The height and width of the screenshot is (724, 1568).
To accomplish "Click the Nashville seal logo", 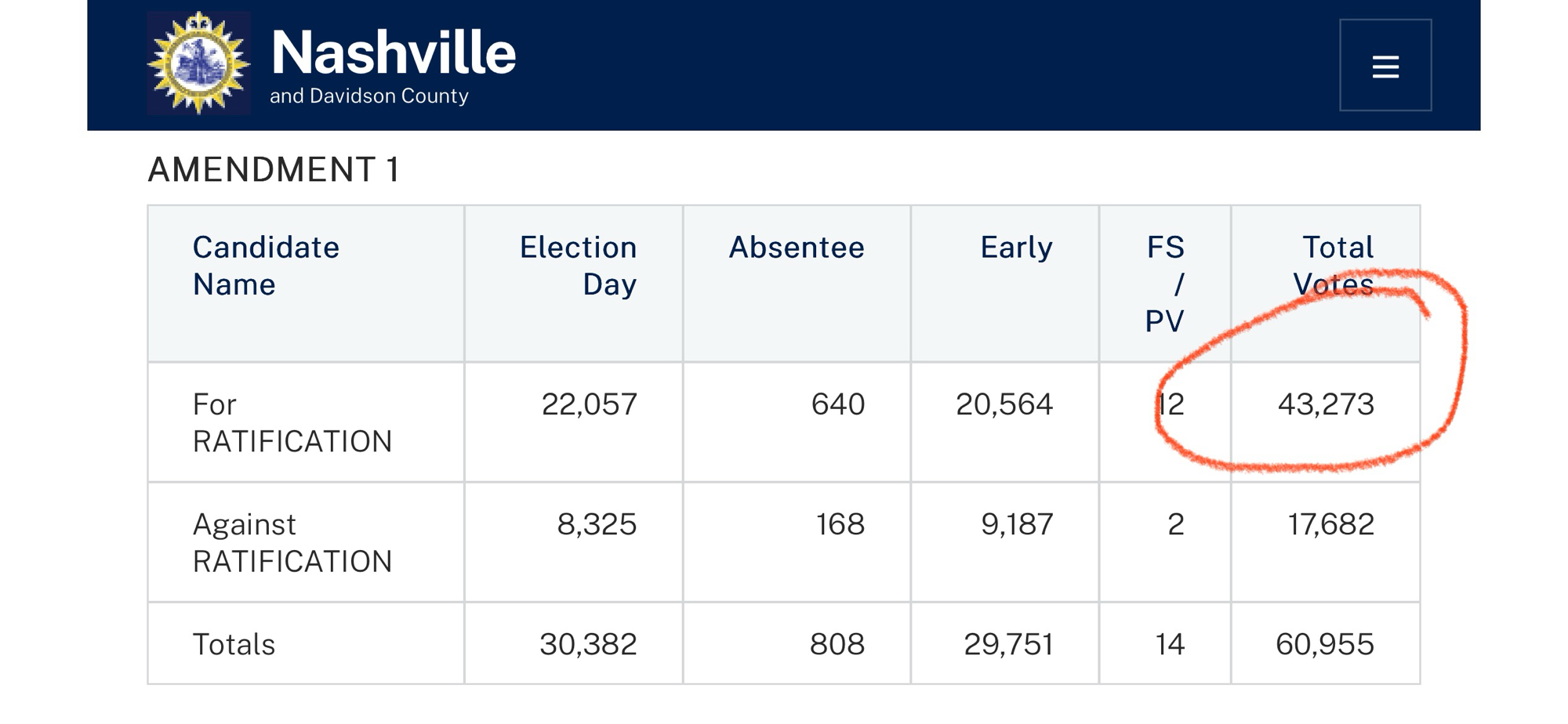I will (x=199, y=63).
